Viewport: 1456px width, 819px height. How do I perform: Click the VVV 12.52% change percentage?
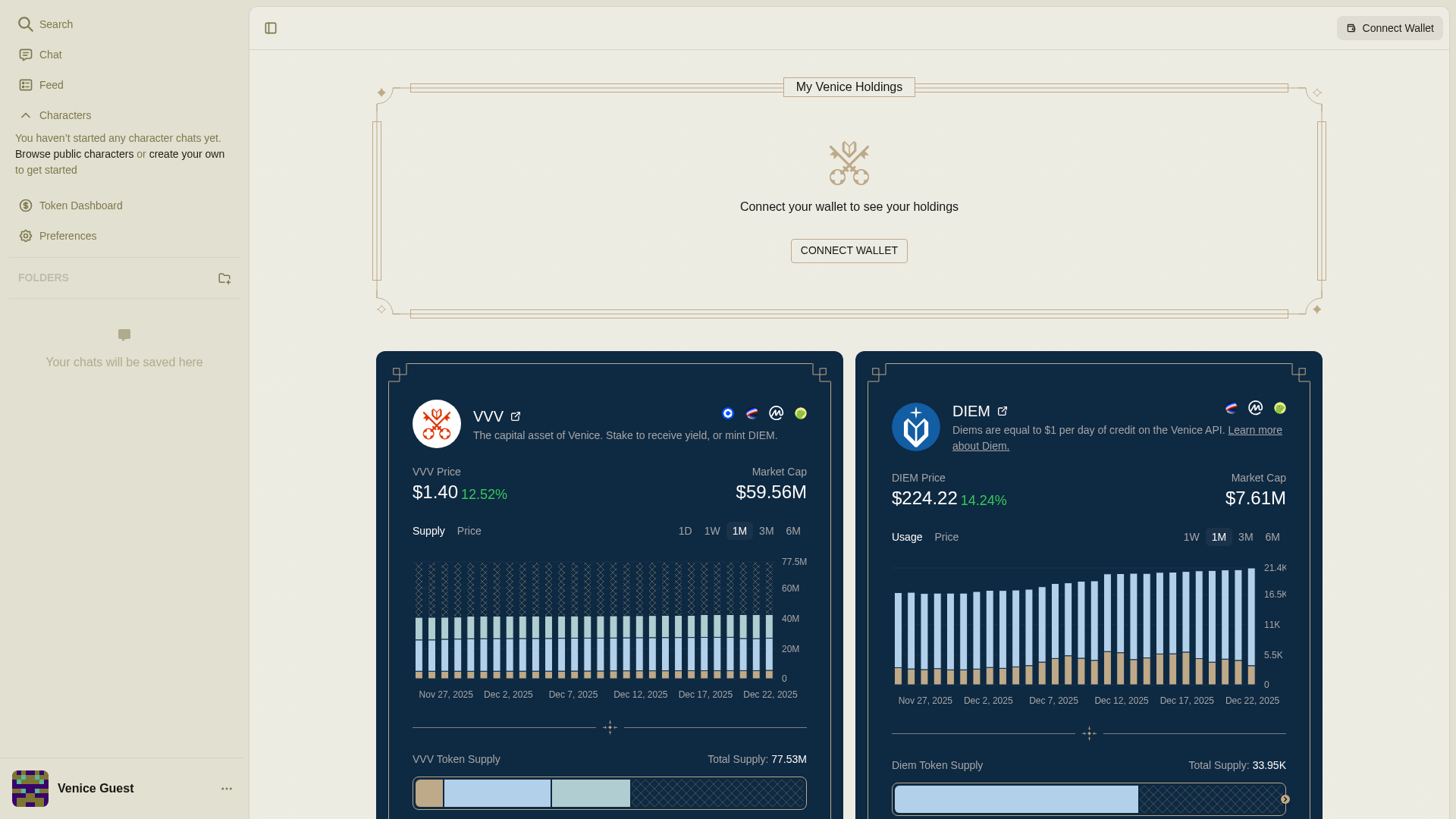484,494
